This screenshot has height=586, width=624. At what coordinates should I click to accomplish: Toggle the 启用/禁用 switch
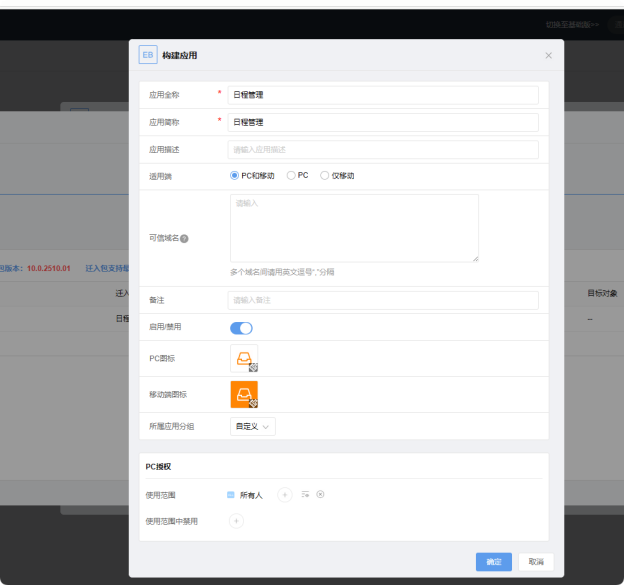tap(241, 327)
